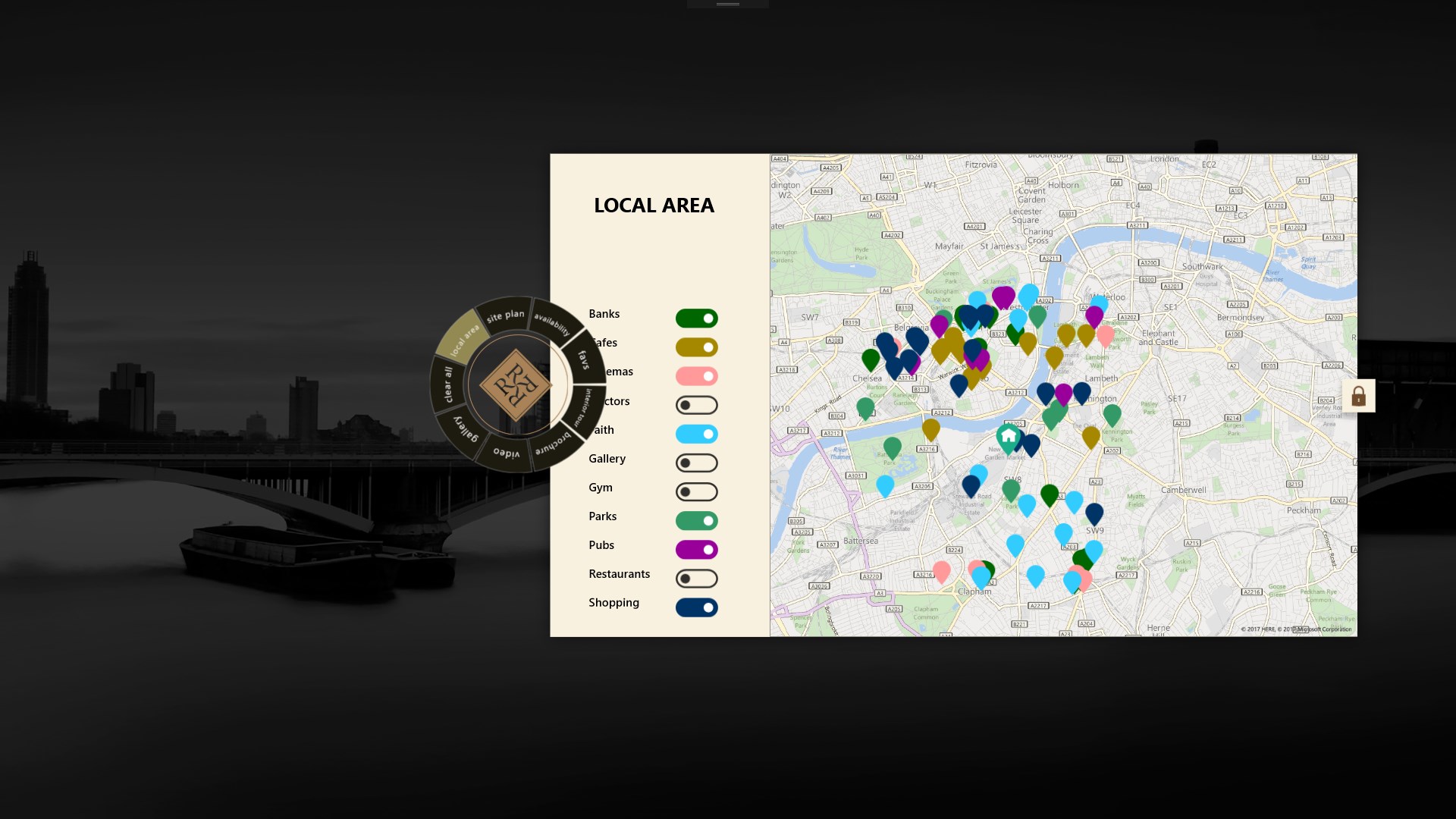Click the handle bar at top center
Screen dimensions: 1456x819
pyautogui.click(x=727, y=5)
